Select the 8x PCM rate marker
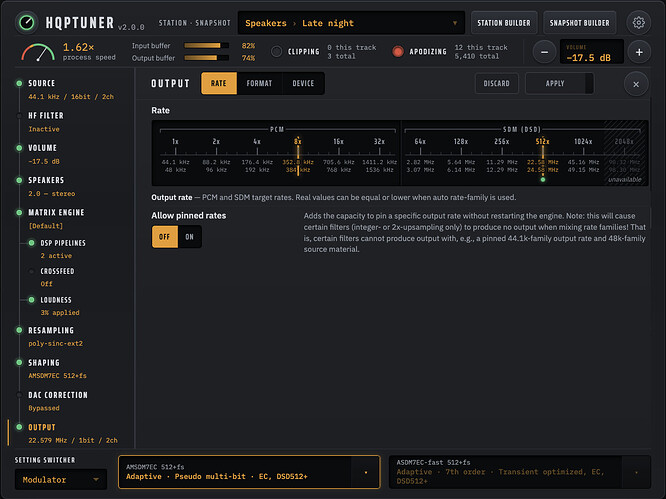This screenshot has width=666, height=499. pyautogui.click(x=298, y=155)
